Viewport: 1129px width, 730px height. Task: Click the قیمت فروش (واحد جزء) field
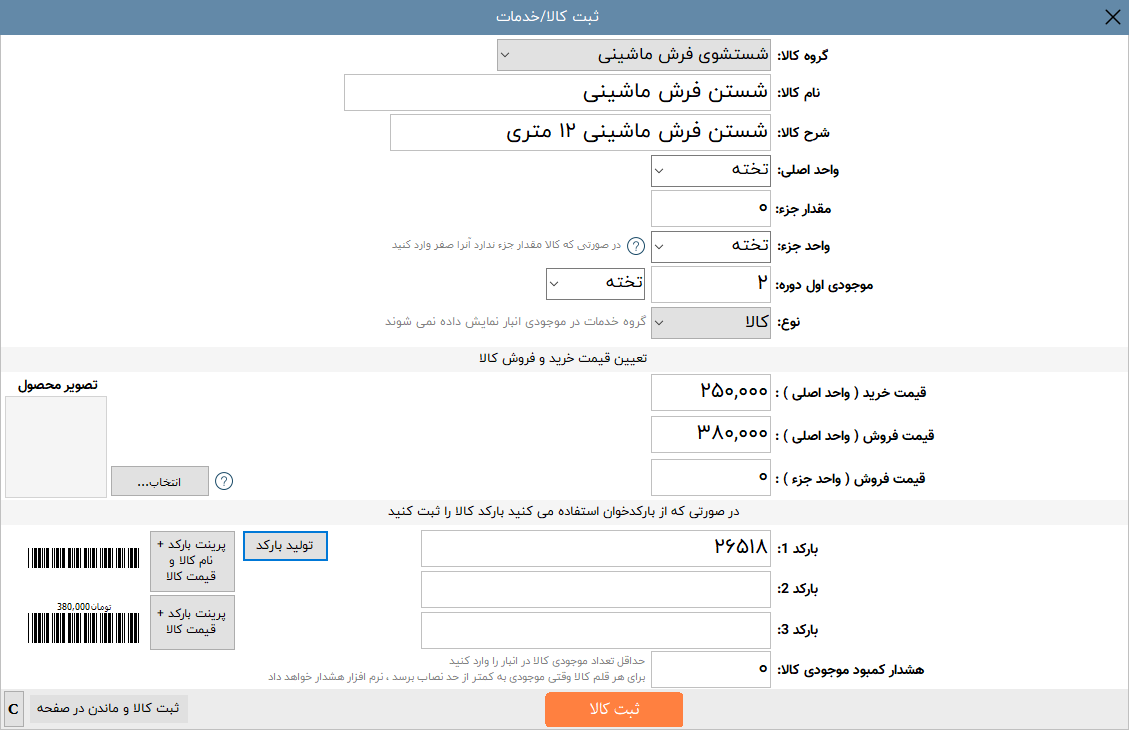[711, 478]
